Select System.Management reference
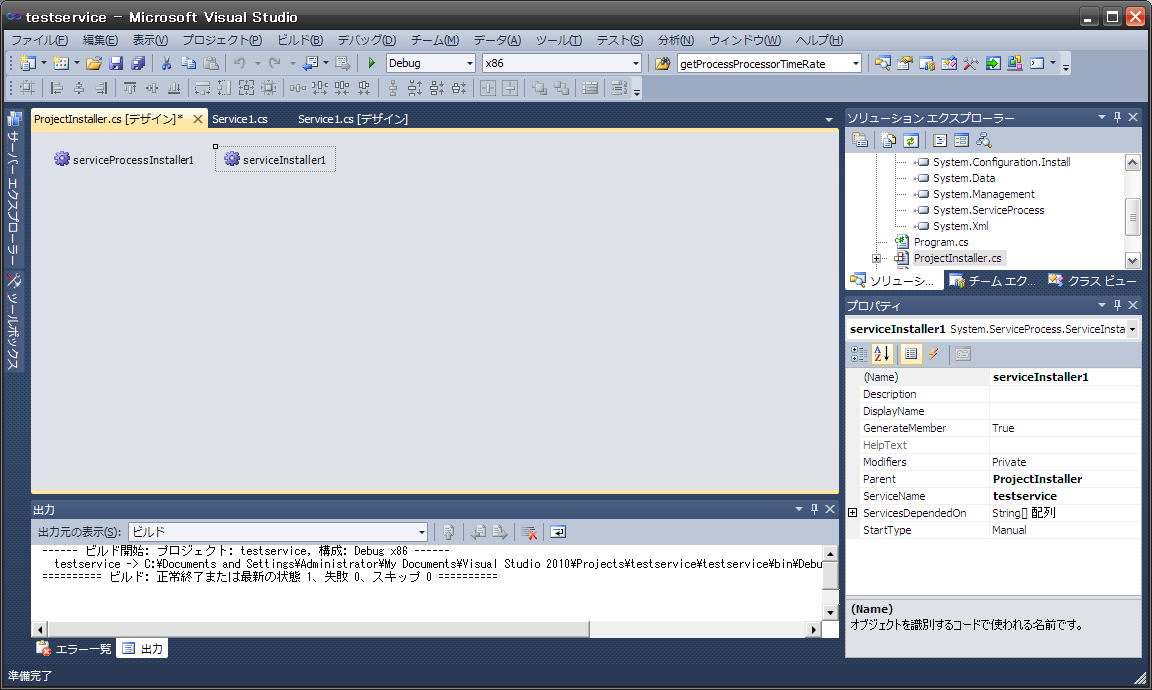The width and height of the screenshot is (1152, 690). coord(983,194)
